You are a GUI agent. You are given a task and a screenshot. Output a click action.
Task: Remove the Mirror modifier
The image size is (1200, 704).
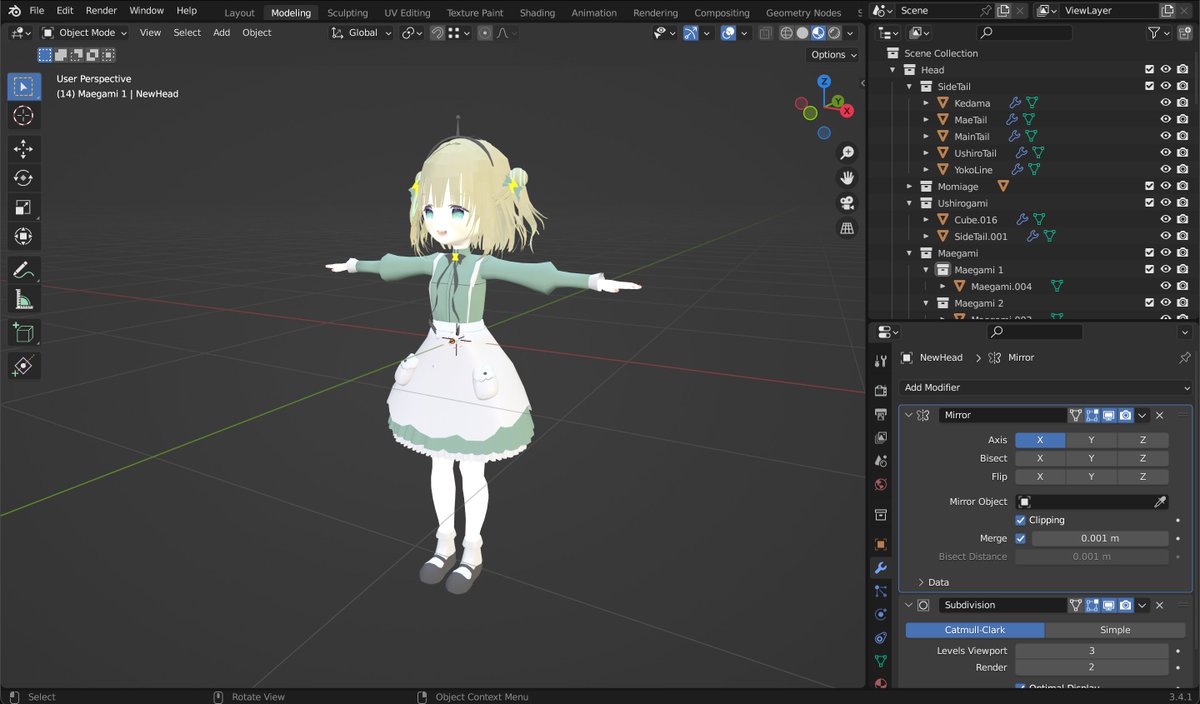coord(1160,415)
